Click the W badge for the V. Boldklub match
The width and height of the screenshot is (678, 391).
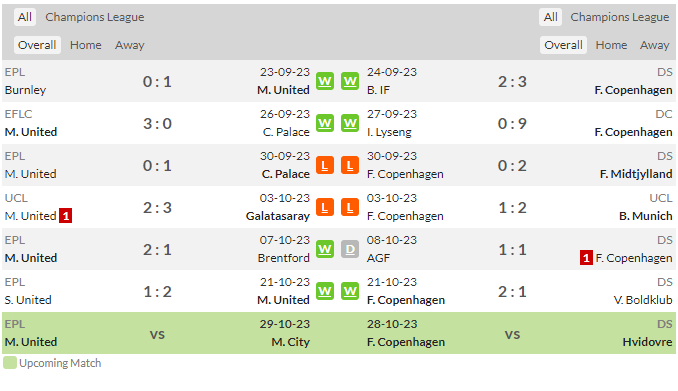tap(350, 291)
